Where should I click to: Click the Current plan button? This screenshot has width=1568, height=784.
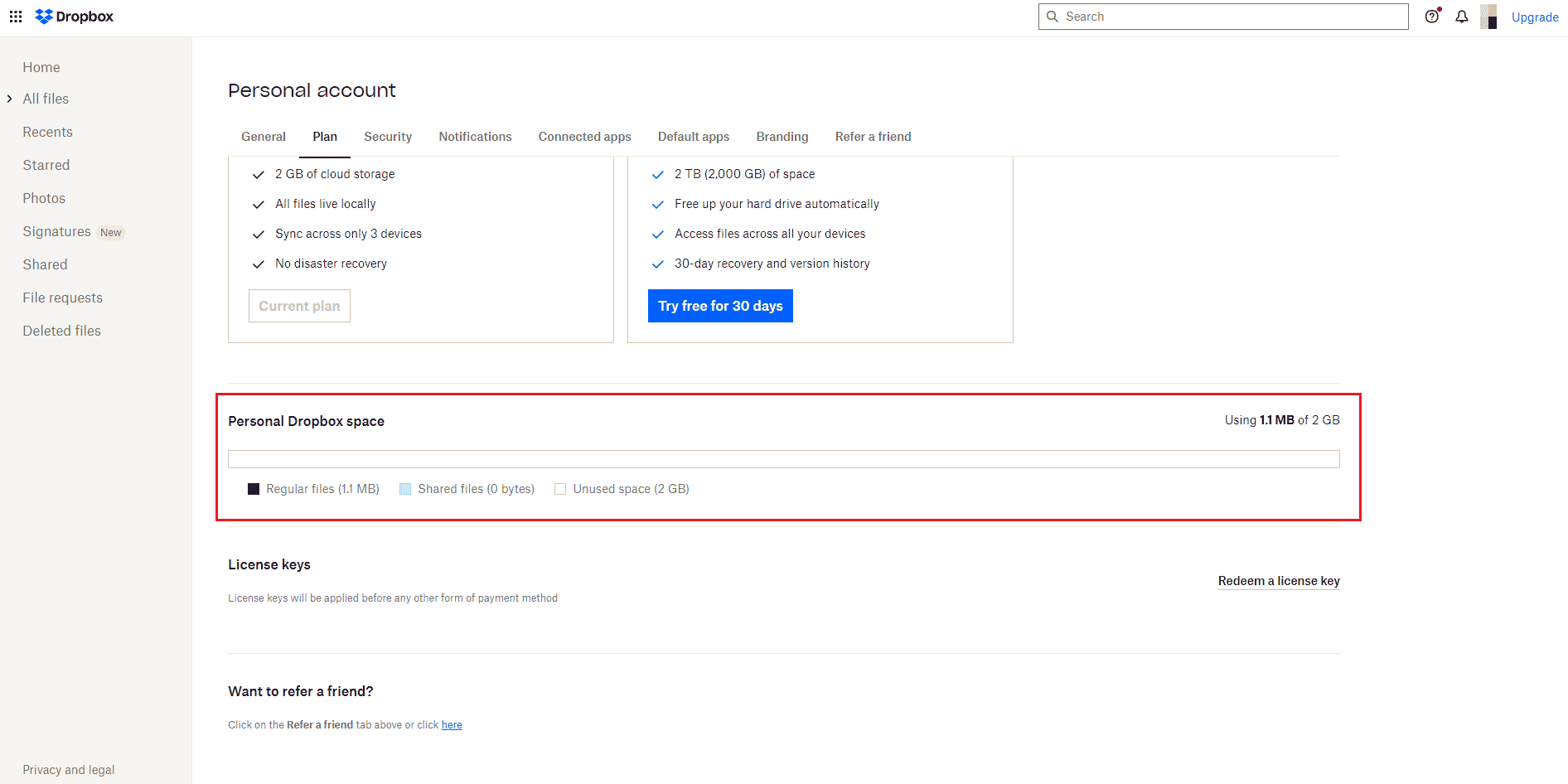coord(299,306)
